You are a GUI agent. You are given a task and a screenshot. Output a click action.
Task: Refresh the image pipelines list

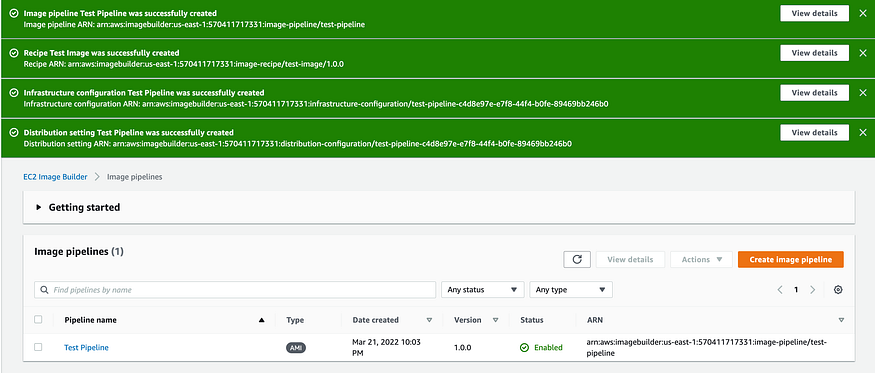pyautogui.click(x=577, y=260)
